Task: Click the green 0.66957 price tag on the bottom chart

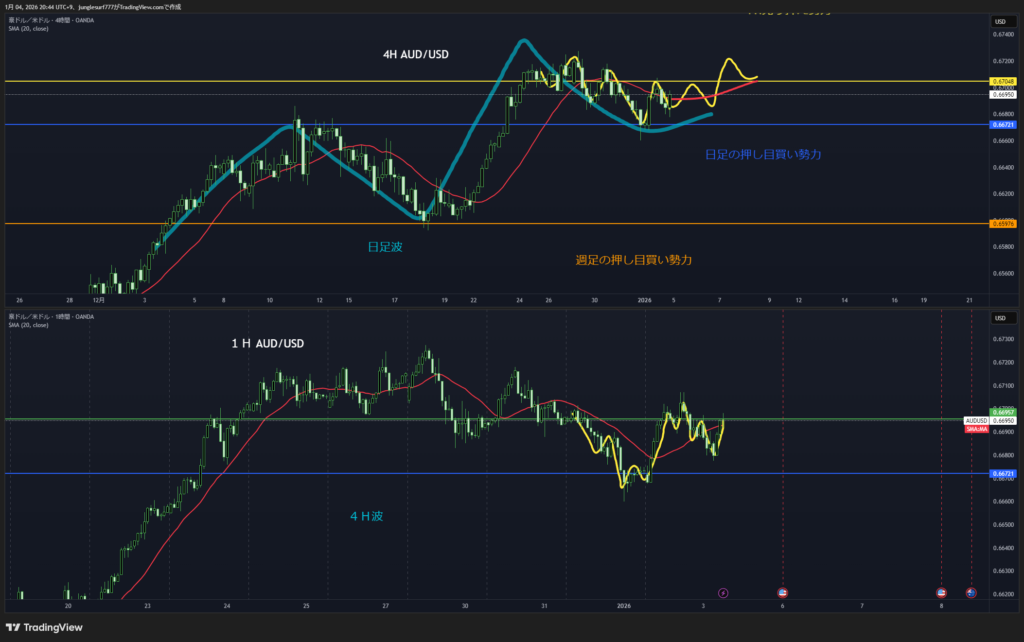Action: pos(1002,412)
